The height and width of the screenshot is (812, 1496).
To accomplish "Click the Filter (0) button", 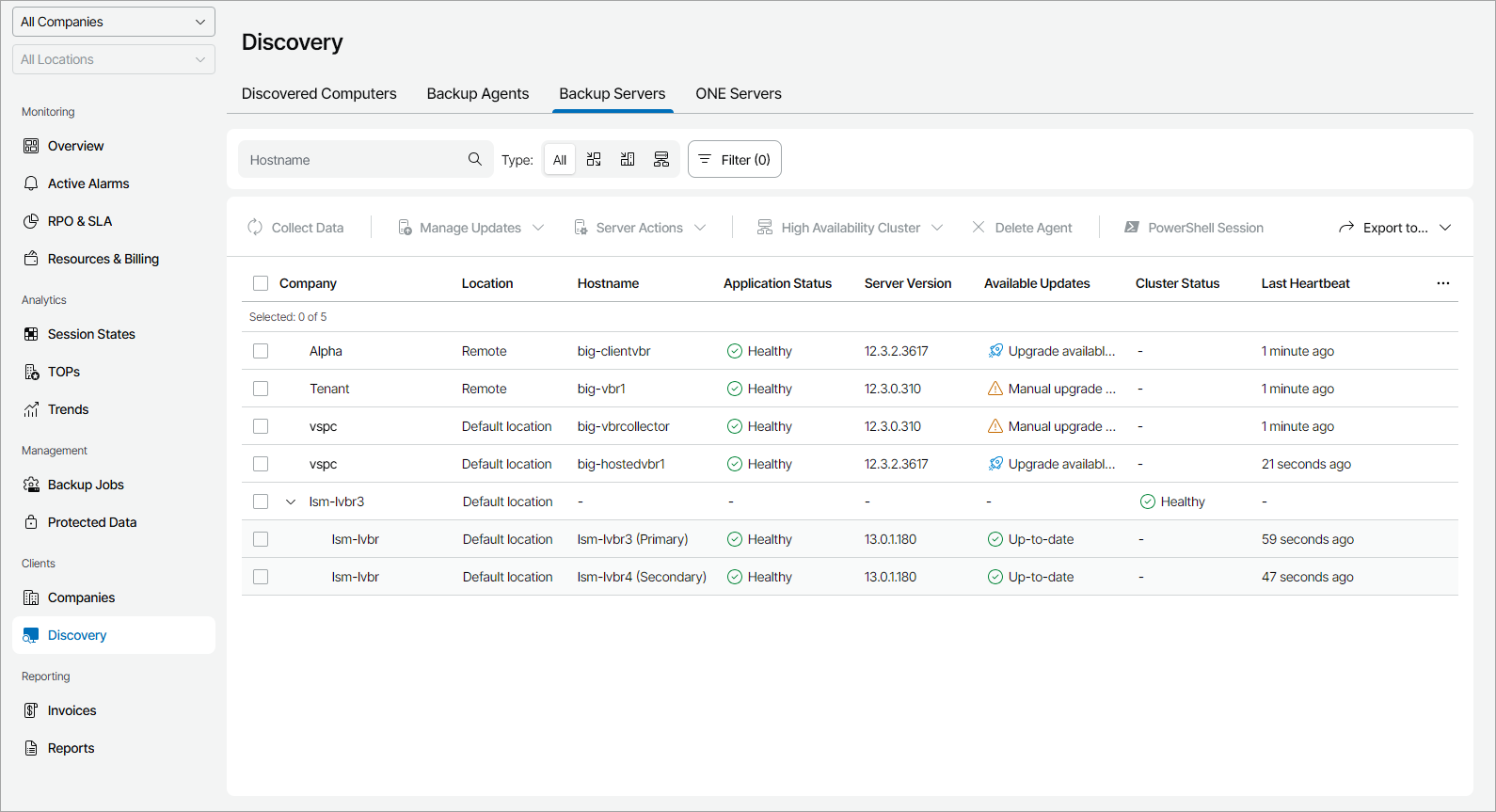I will click(x=735, y=160).
